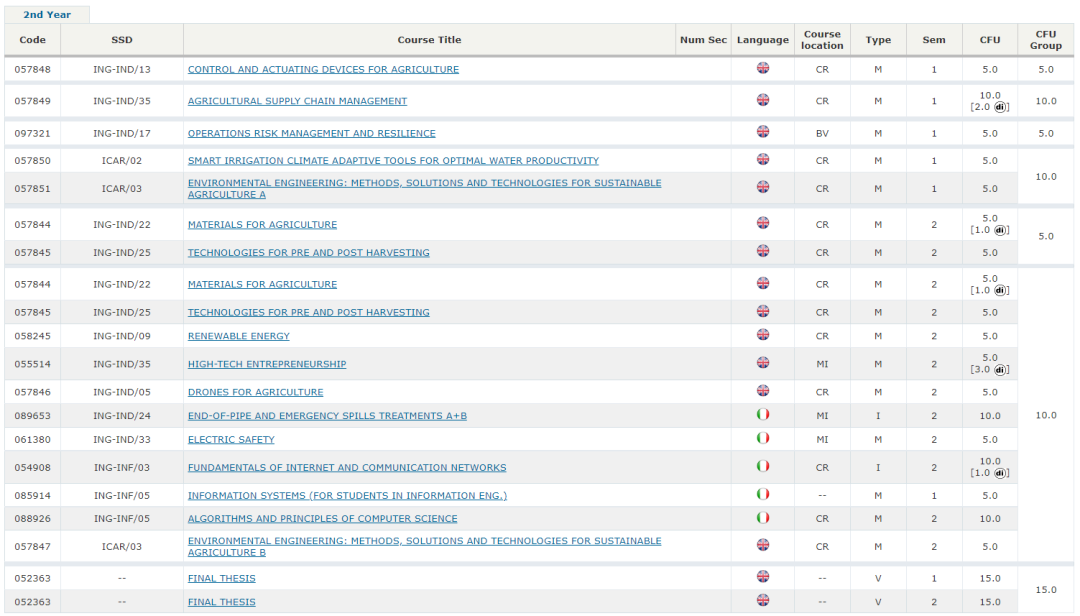The image size is (1080, 616).
Task: Click course code 057848
Action: 32,70
